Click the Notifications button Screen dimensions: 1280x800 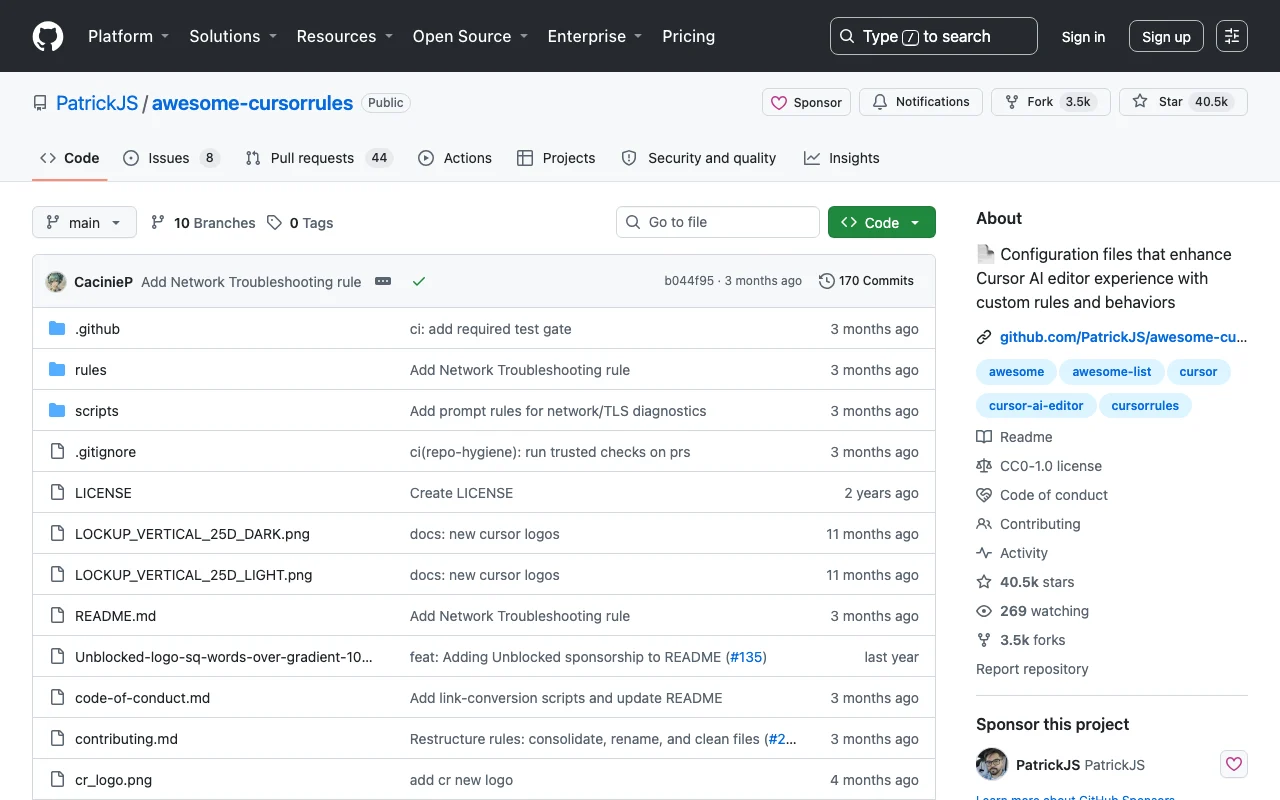[x=921, y=102]
